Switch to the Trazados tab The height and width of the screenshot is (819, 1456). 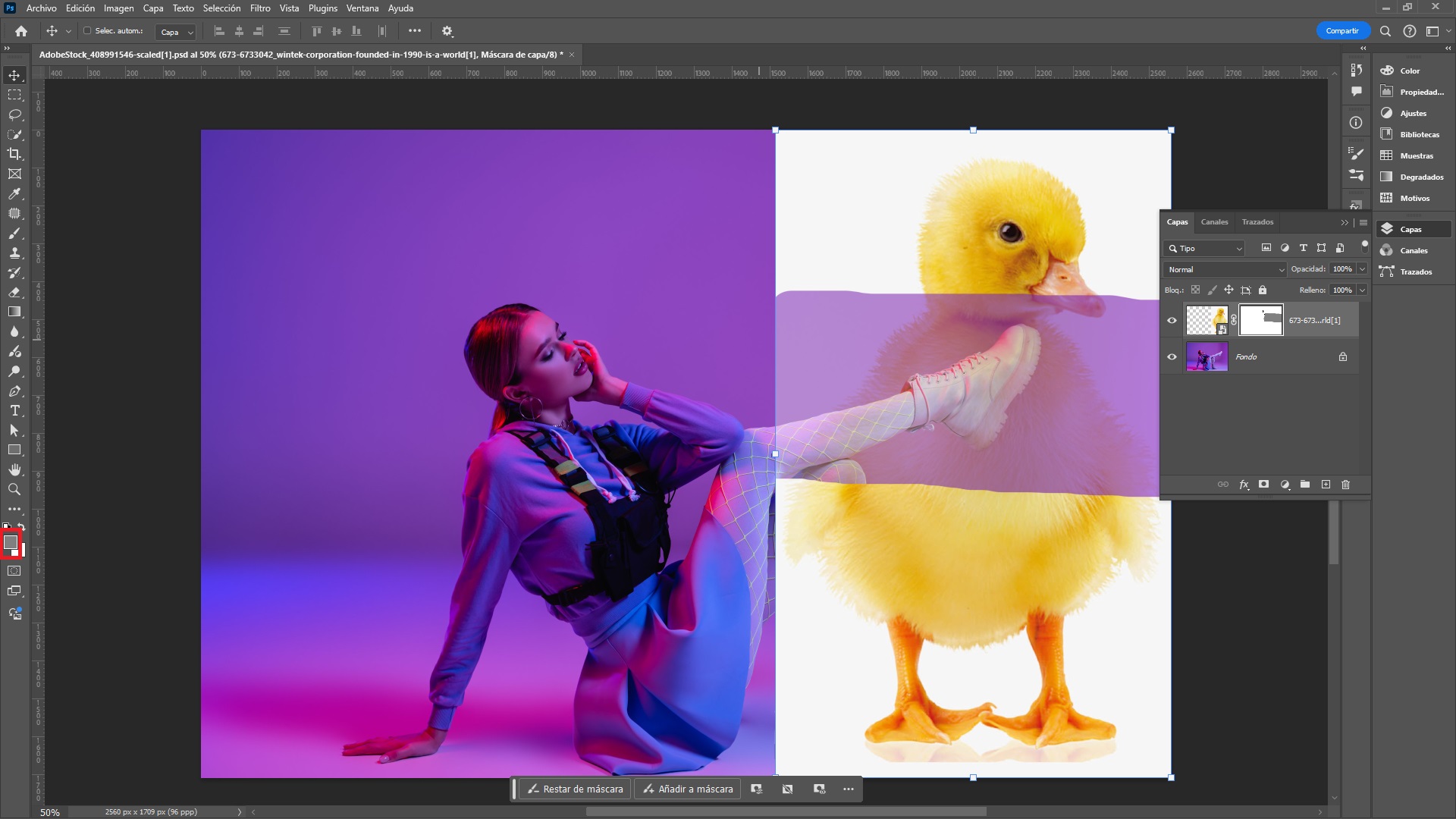point(1257,222)
